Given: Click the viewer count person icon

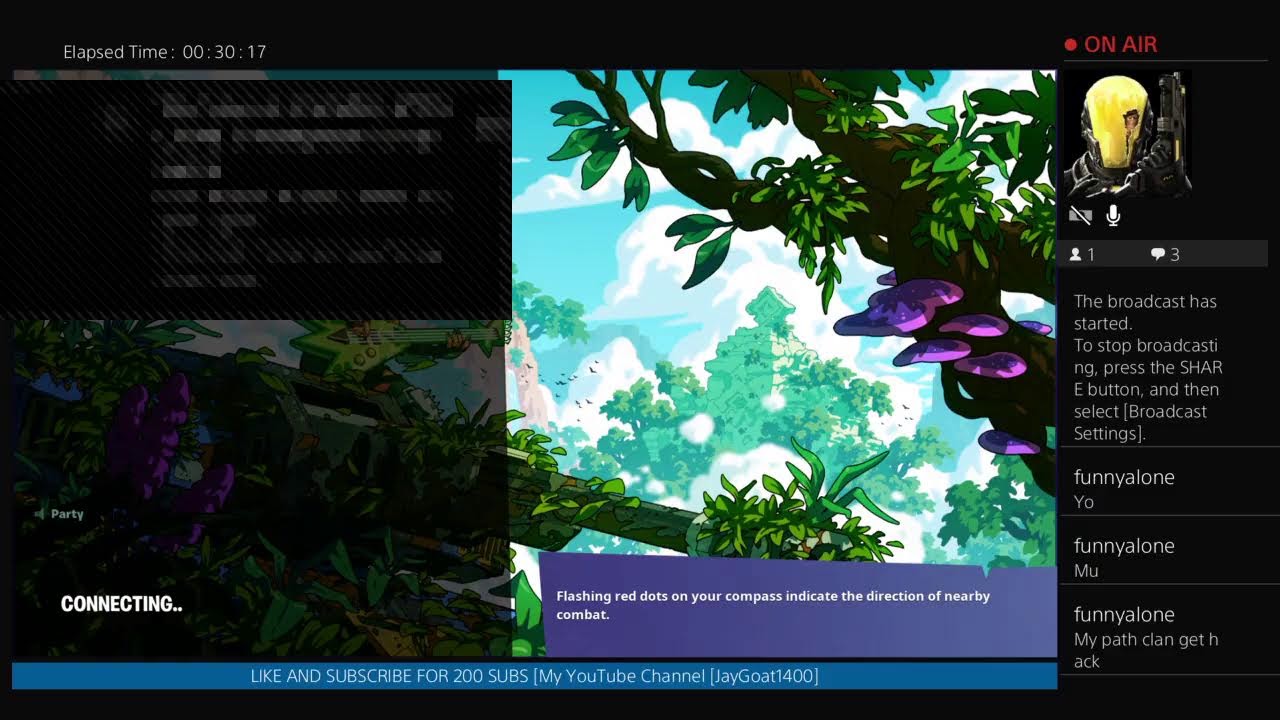Looking at the screenshot, I should (1076, 255).
